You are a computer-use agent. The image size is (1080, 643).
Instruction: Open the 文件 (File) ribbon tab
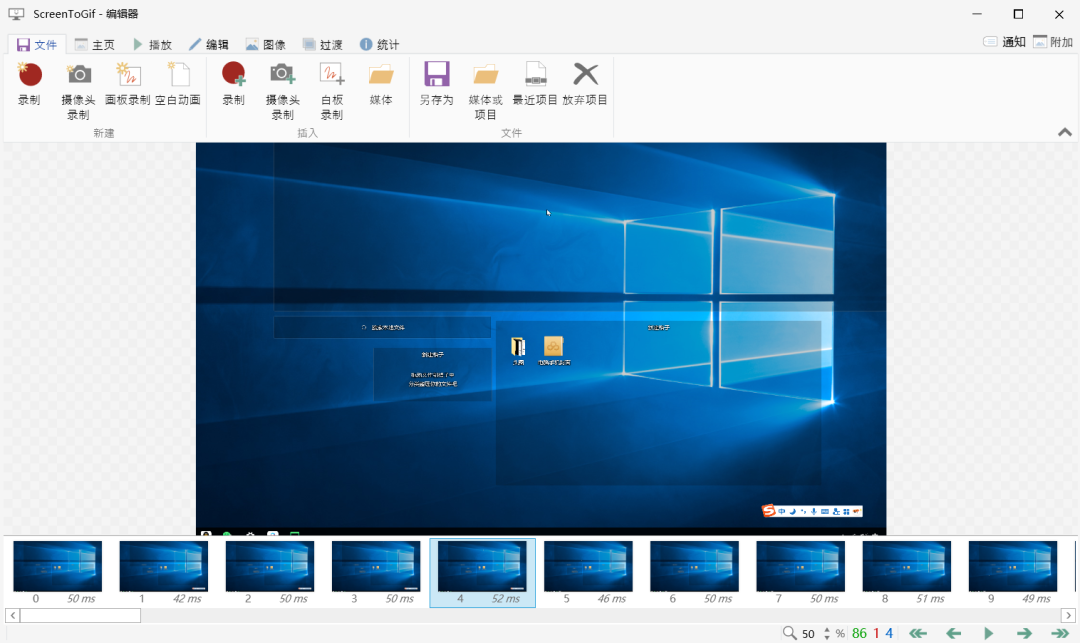37,45
